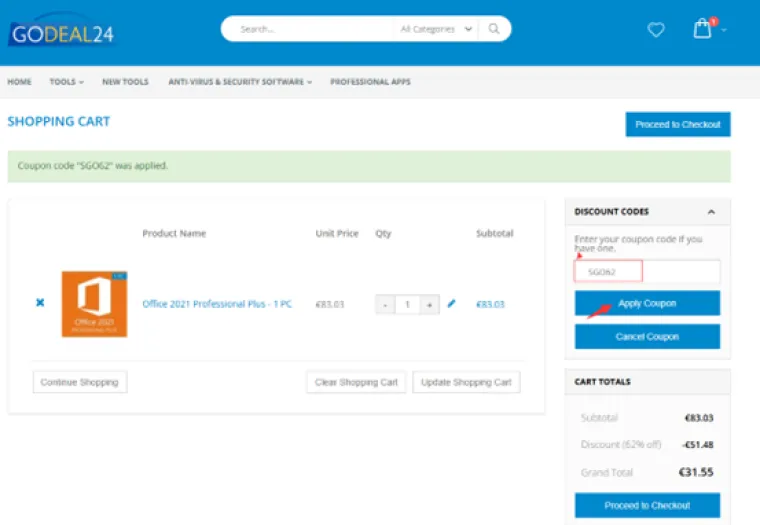Click the search input field
The width and height of the screenshot is (760, 525).
[310, 29]
